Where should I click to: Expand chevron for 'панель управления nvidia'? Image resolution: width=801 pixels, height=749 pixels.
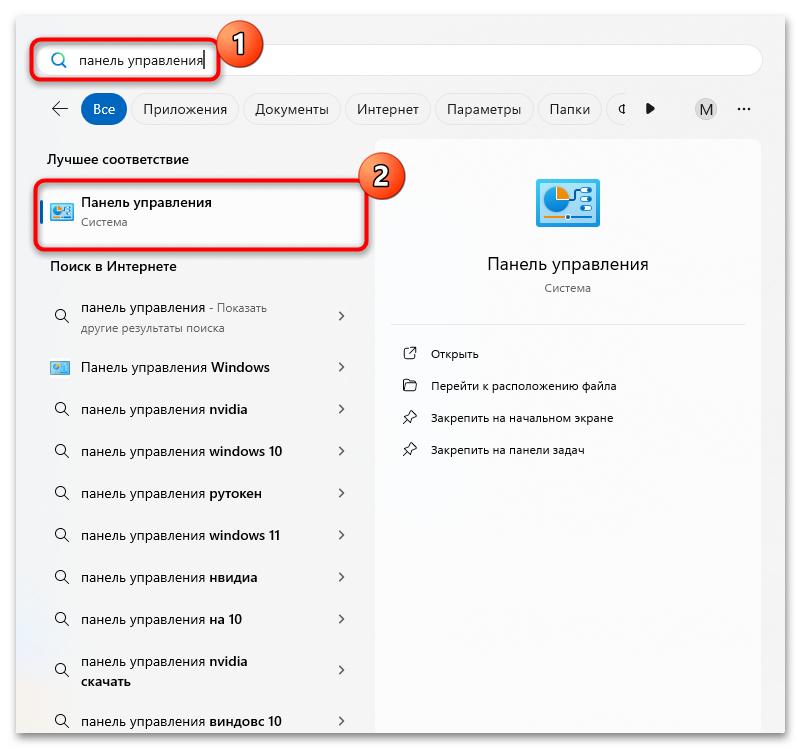pyautogui.click(x=341, y=409)
